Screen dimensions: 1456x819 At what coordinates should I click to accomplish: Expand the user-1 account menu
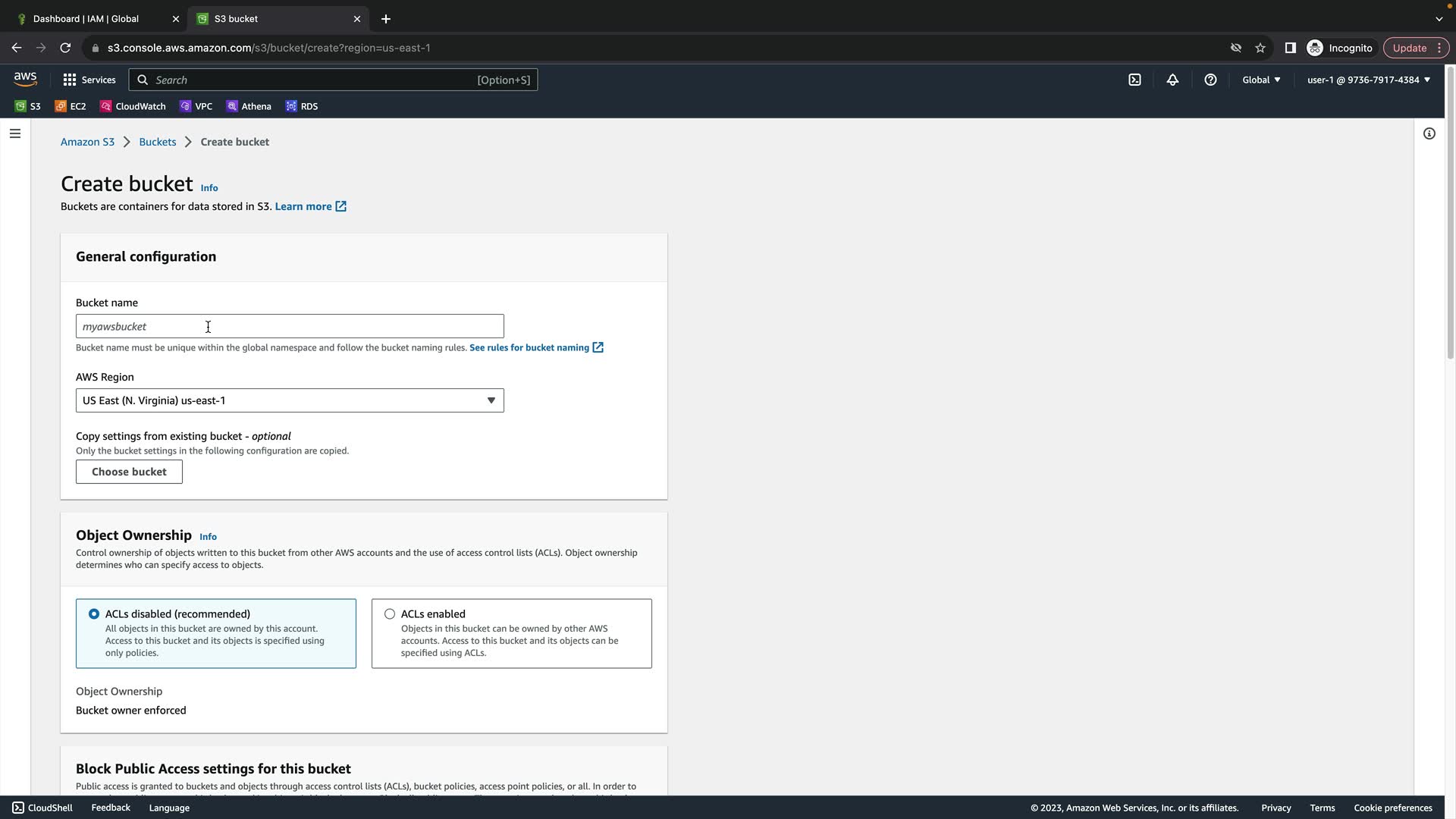click(1368, 80)
